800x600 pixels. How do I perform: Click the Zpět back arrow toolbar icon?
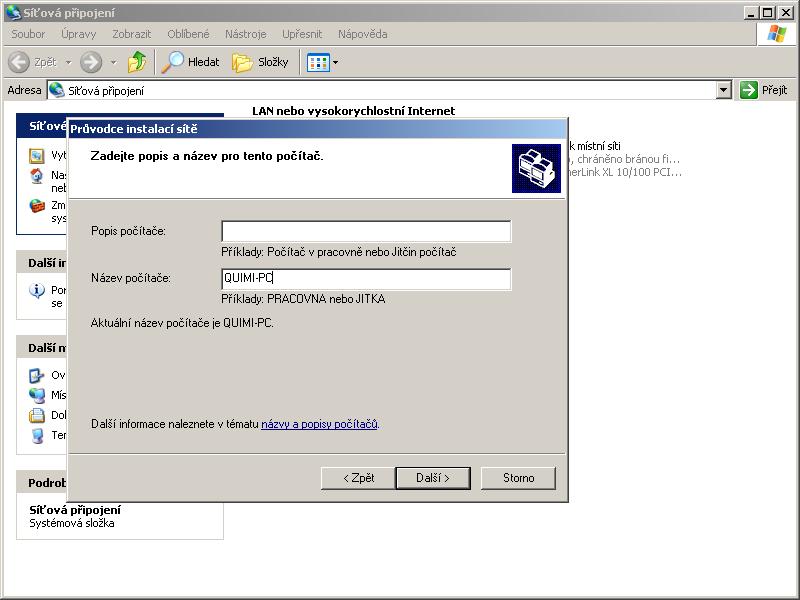pos(19,62)
